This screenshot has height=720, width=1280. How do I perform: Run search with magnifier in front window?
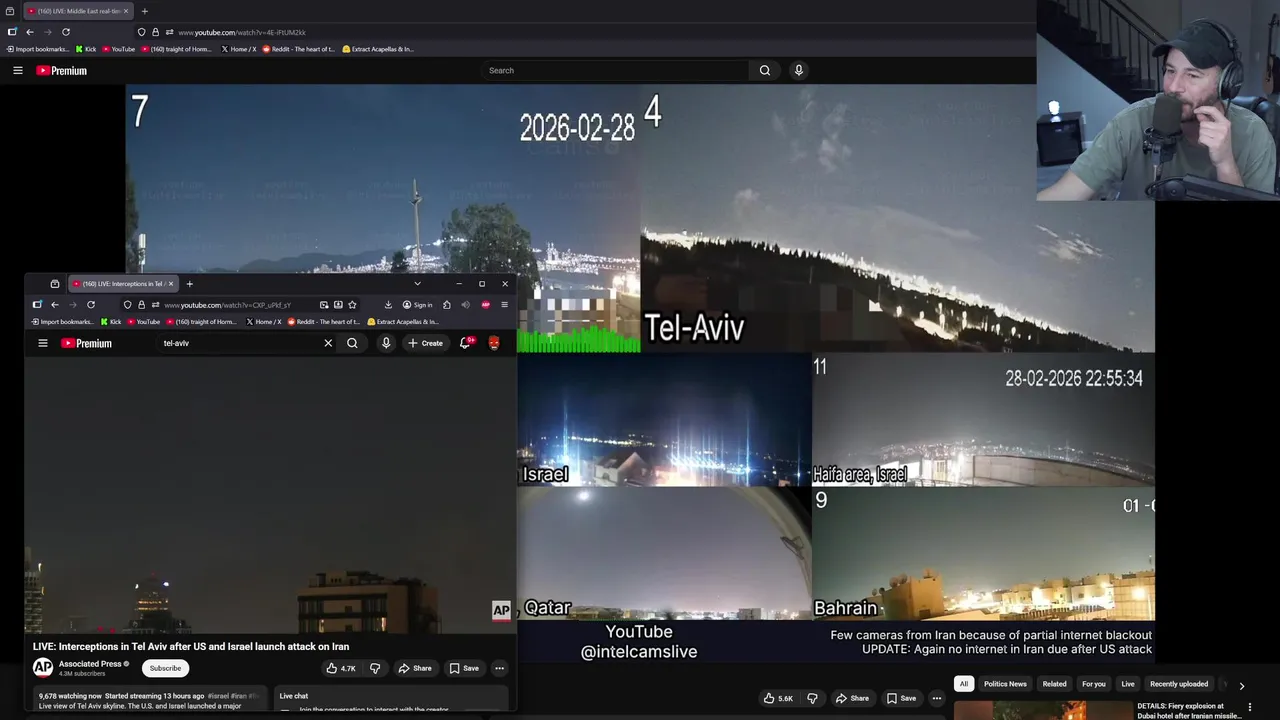tap(352, 343)
